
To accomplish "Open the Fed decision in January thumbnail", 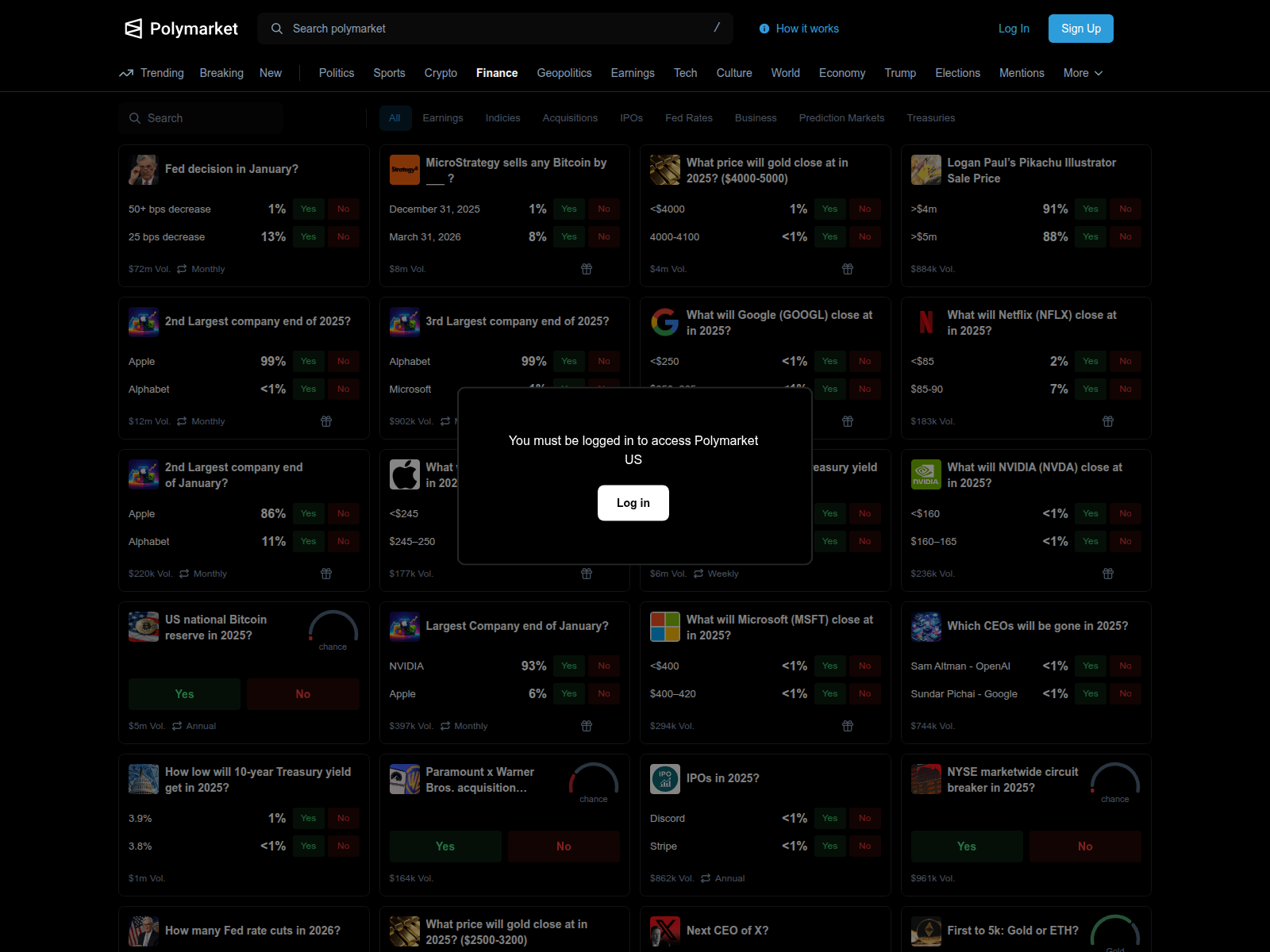I will [x=144, y=170].
